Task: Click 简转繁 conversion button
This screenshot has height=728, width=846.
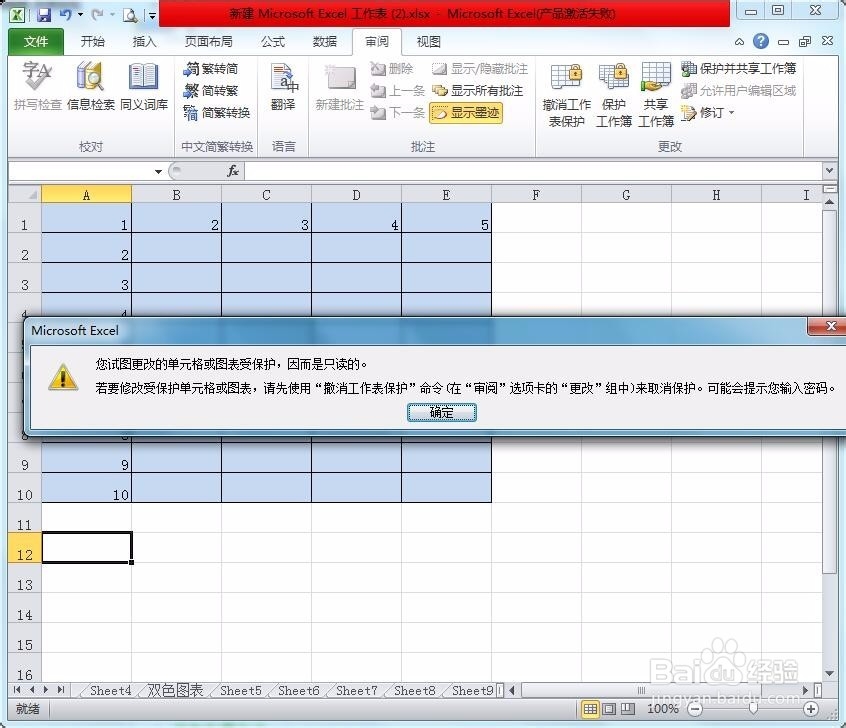Action: [x=211, y=91]
